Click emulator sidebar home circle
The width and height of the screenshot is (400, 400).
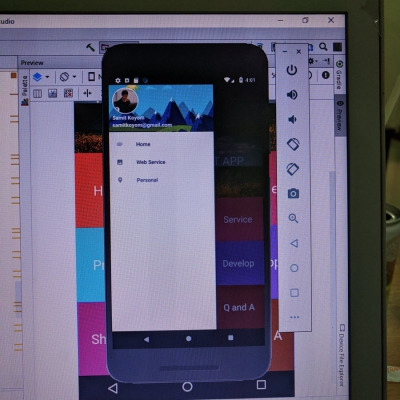pos(294,268)
